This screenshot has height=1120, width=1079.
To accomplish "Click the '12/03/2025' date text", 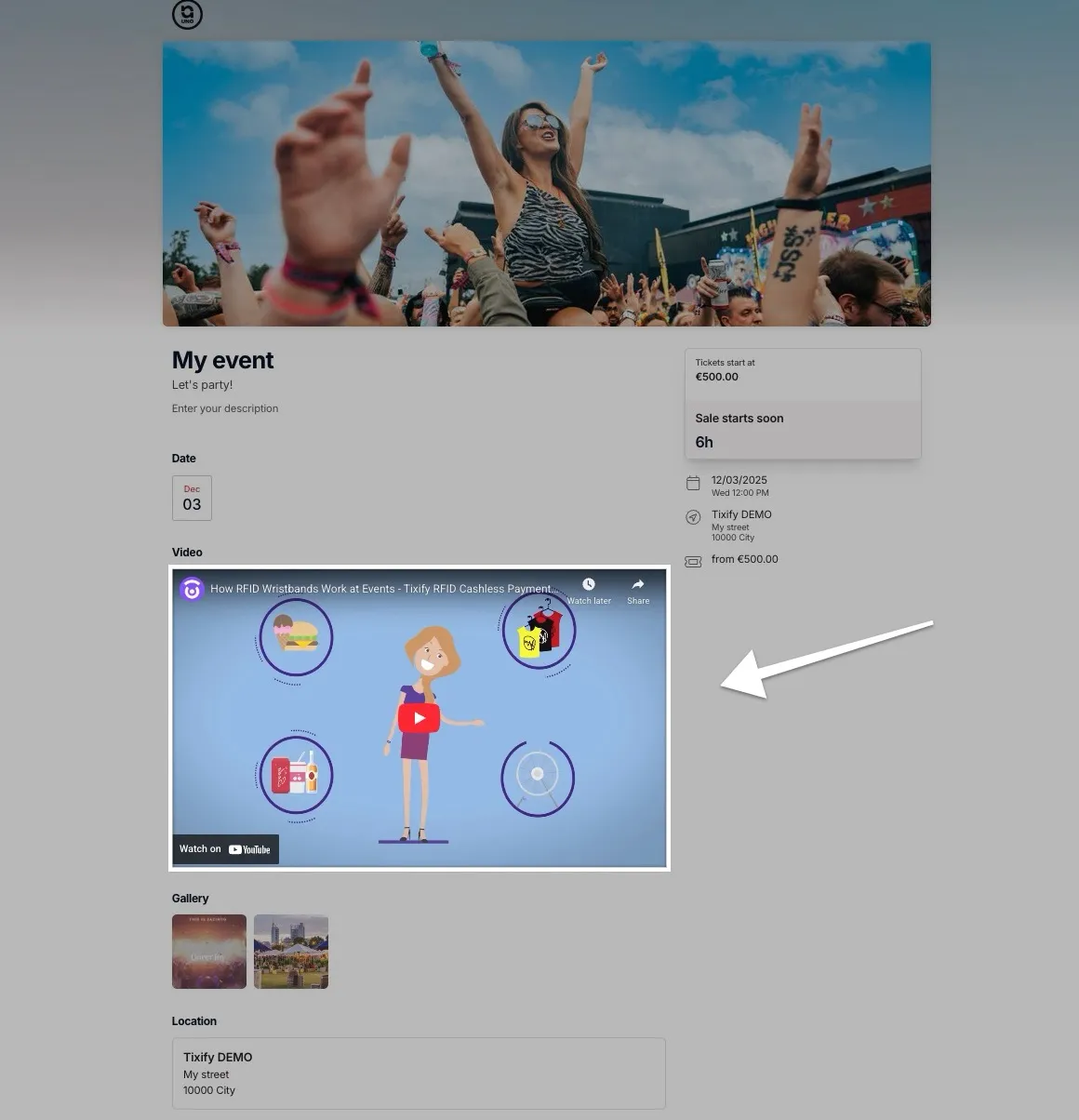I will [739, 480].
